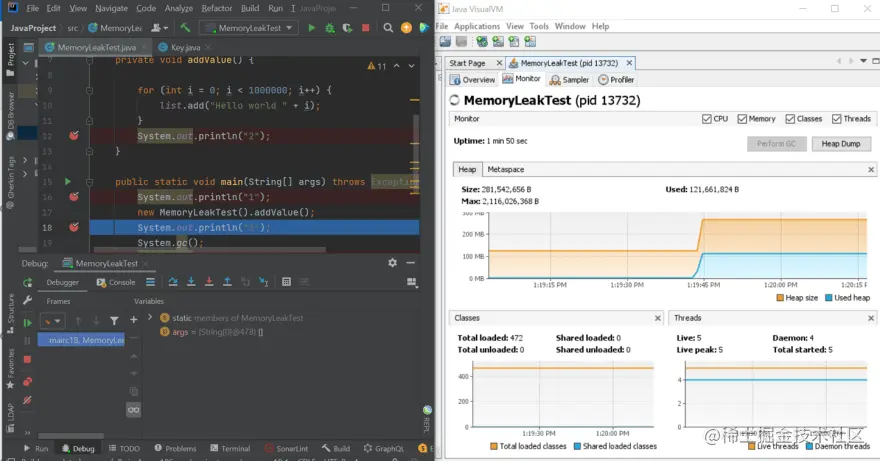The height and width of the screenshot is (461, 880).
Task: Open the Sampler tab in VisualVM
Action: coord(569,80)
